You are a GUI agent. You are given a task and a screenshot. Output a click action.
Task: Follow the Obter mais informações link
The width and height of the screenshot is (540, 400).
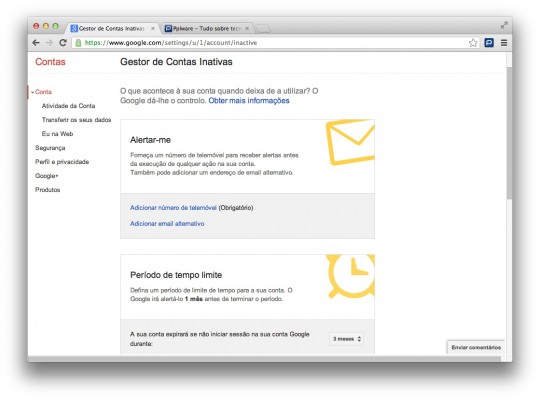pyautogui.click(x=249, y=101)
